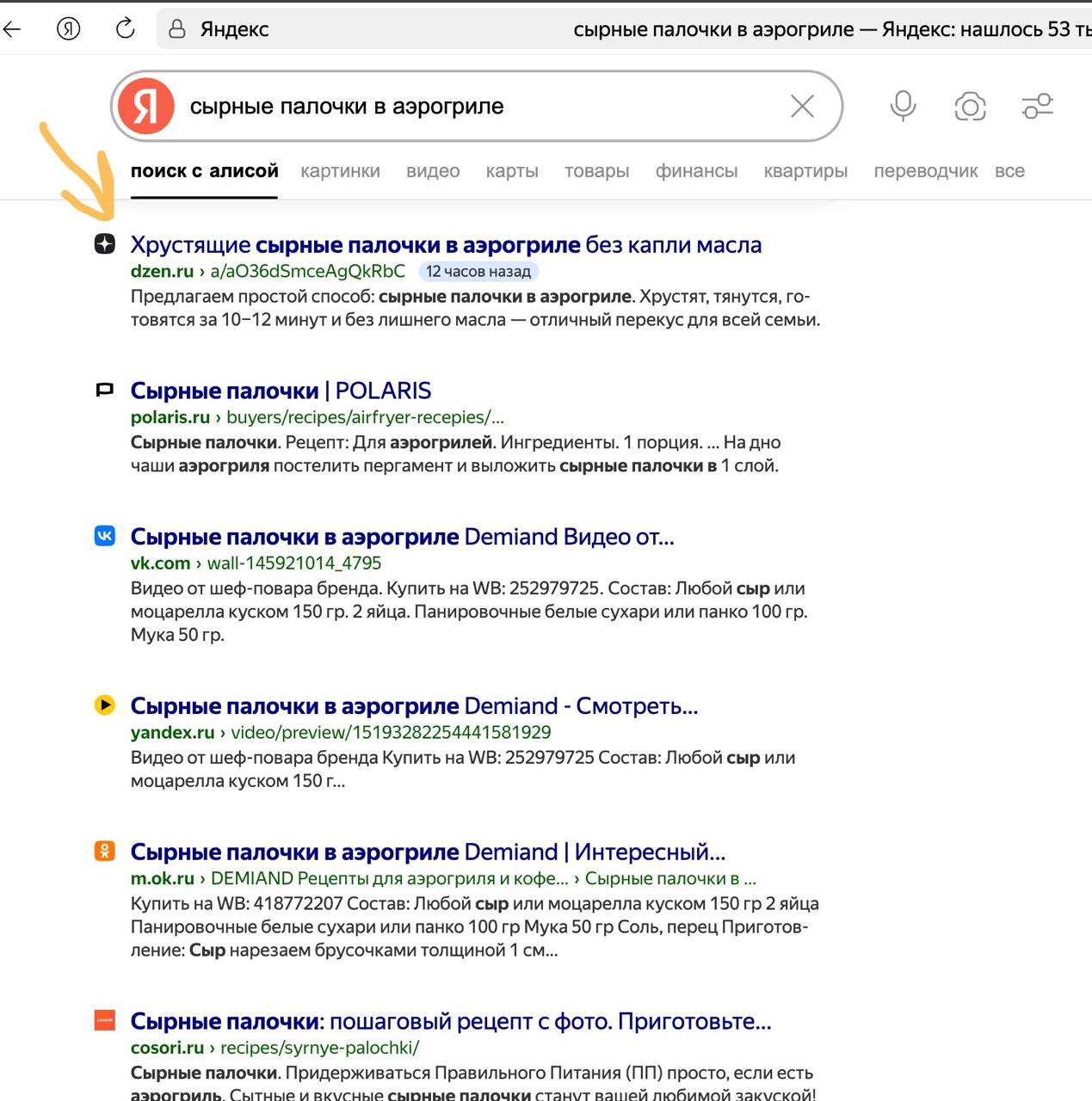Switch to the видео tab
This screenshot has width=1092, height=1101.
coord(433,171)
